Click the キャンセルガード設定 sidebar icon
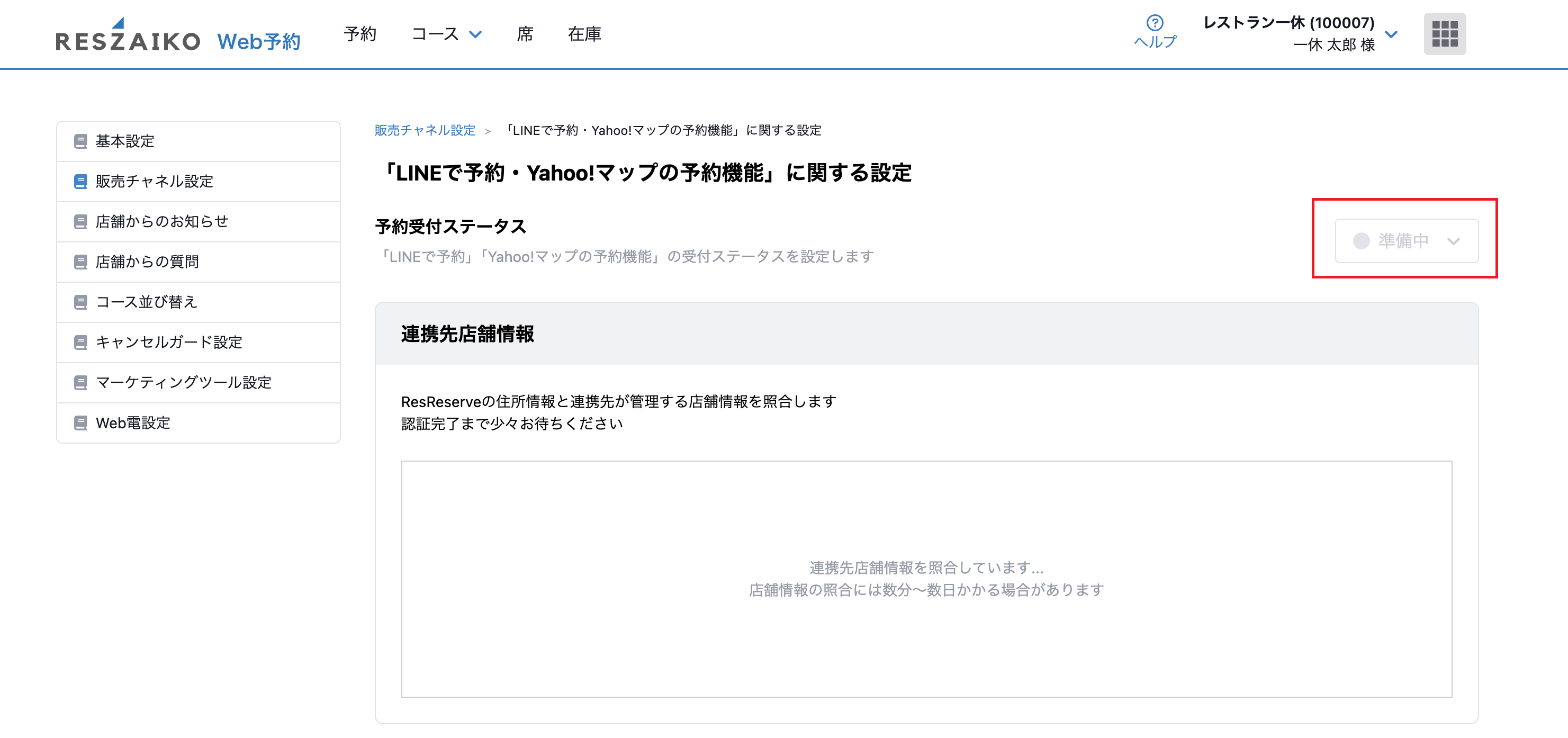This screenshot has width=1568, height=738. 80,342
